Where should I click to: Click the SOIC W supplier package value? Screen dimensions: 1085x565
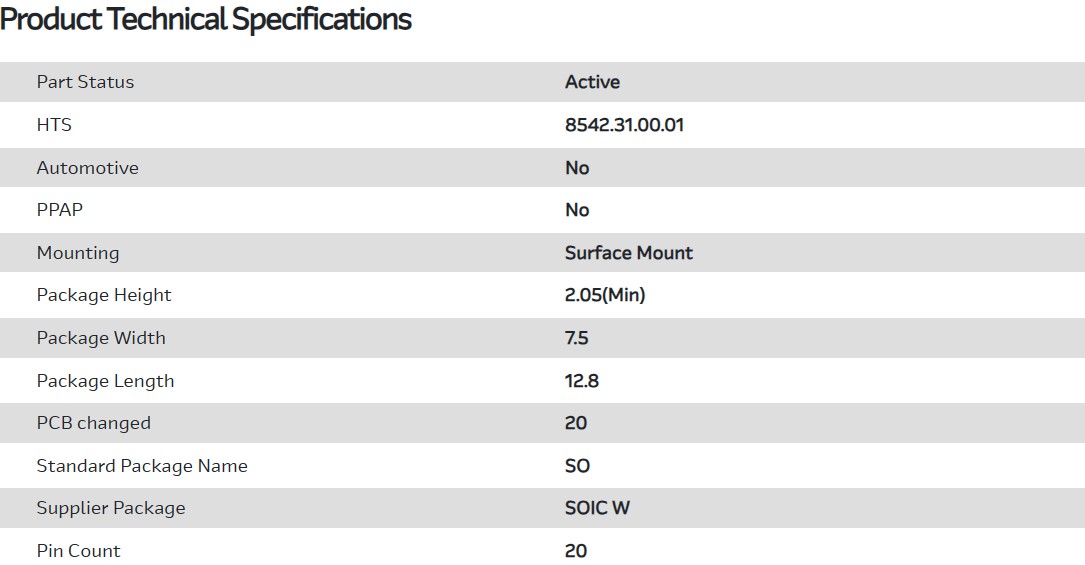tap(597, 508)
